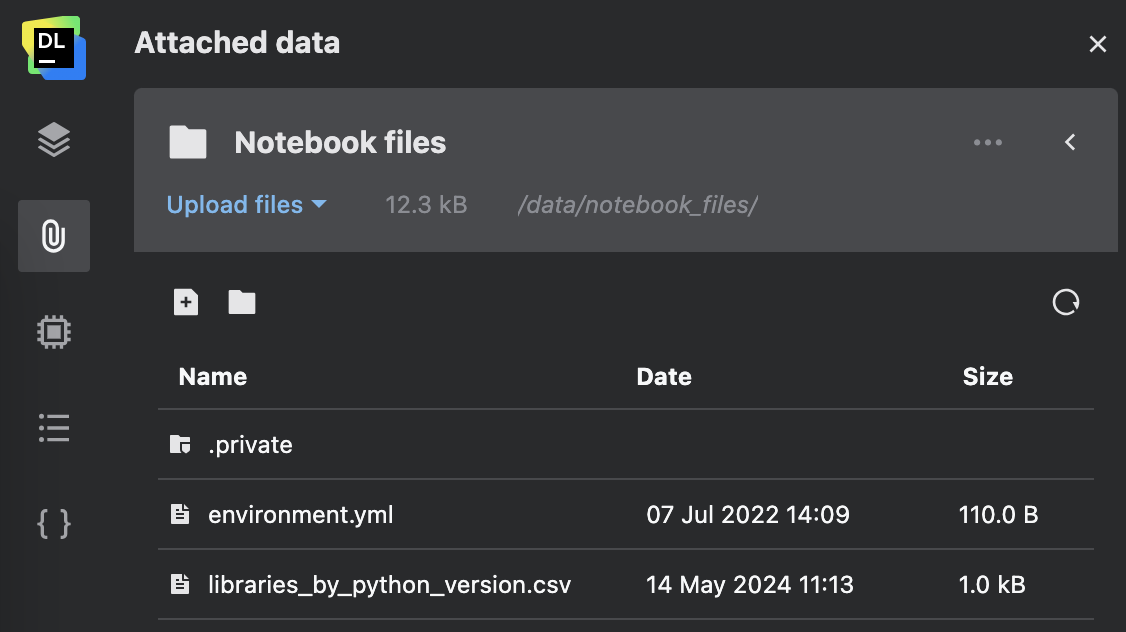
Task: Open the Attached data paperclip panel
Action: pos(53,236)
